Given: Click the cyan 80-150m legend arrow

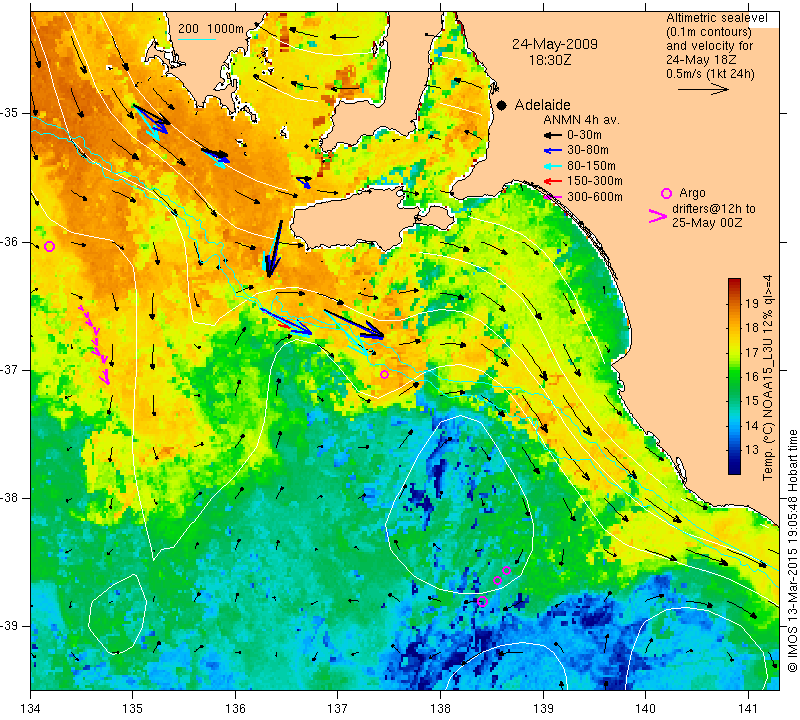Looking at the screenshot, I should click(x=553, y=166).
